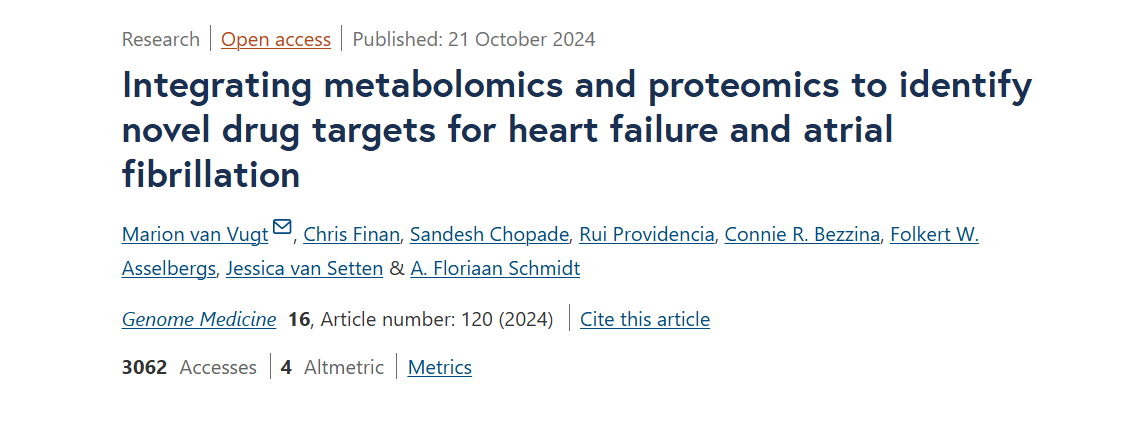Open author Marion van Vugt's link
The image size is (1131, 421).
coord(195,235)
